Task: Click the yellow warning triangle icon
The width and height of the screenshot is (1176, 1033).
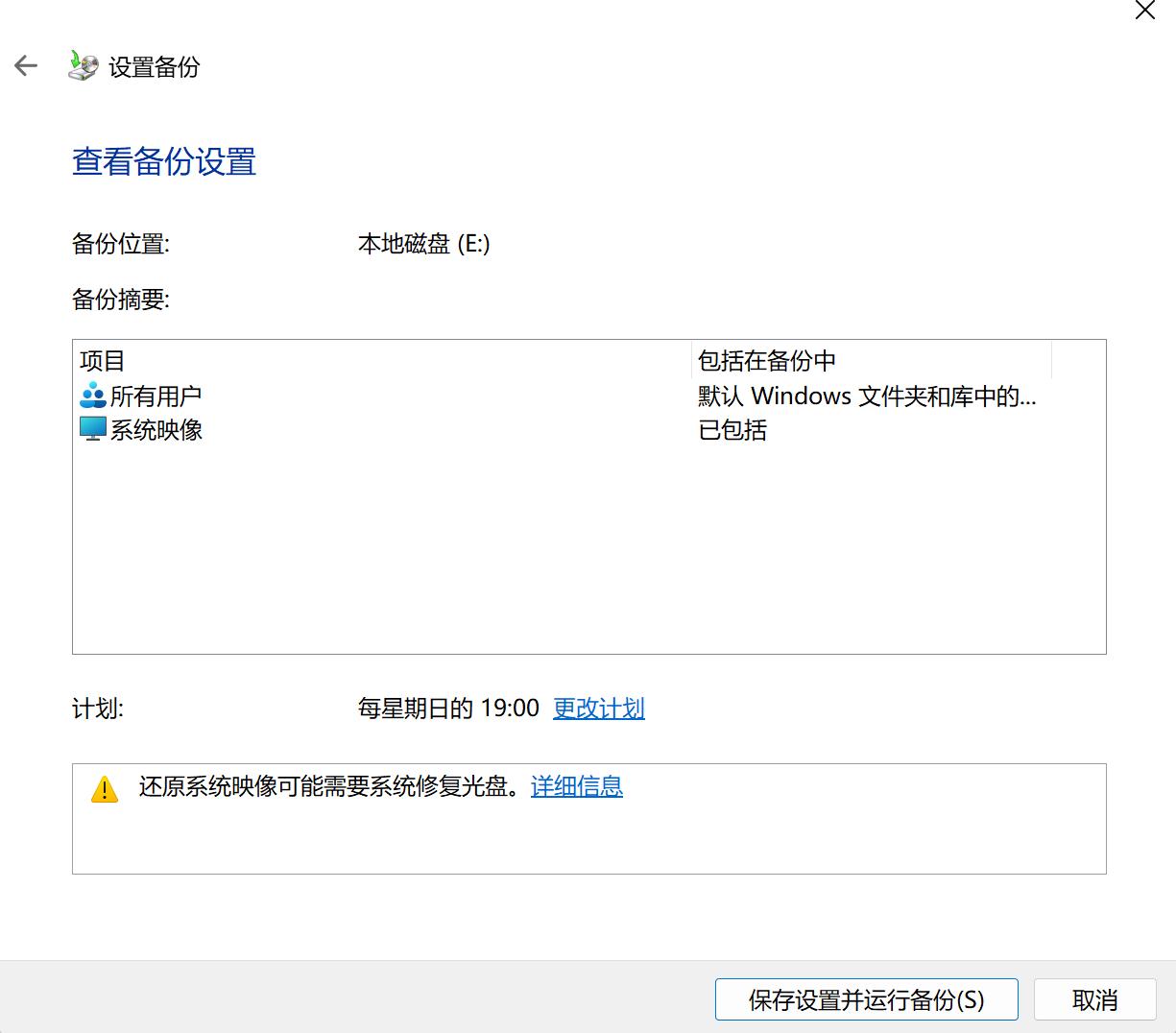Action: pos(104,789)
